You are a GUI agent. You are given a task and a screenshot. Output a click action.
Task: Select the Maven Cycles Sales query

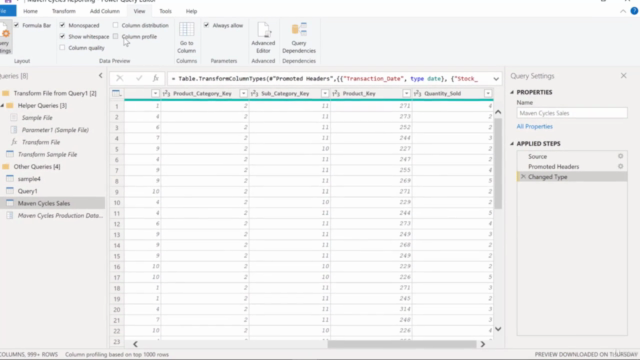pos(52,203)
